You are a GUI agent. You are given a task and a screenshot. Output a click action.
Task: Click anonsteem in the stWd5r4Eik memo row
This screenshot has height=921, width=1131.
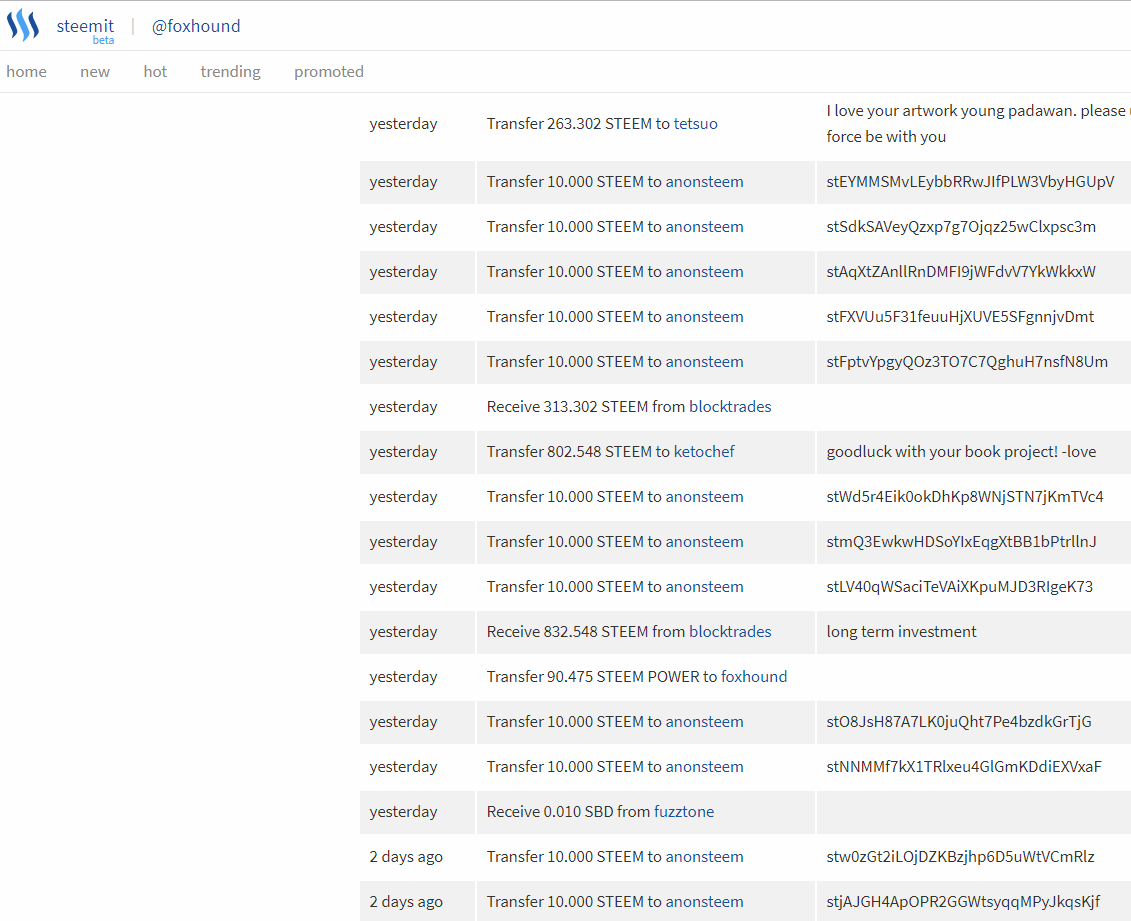coord(704,497)
